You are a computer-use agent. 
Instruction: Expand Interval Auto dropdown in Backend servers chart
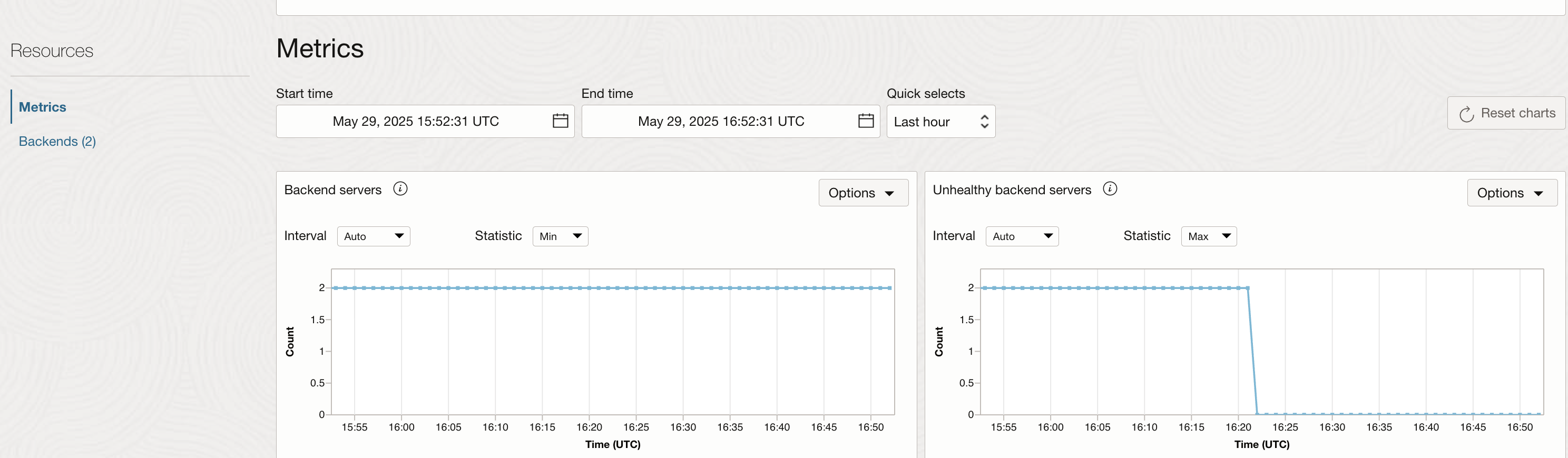click(x=373, y=236)
